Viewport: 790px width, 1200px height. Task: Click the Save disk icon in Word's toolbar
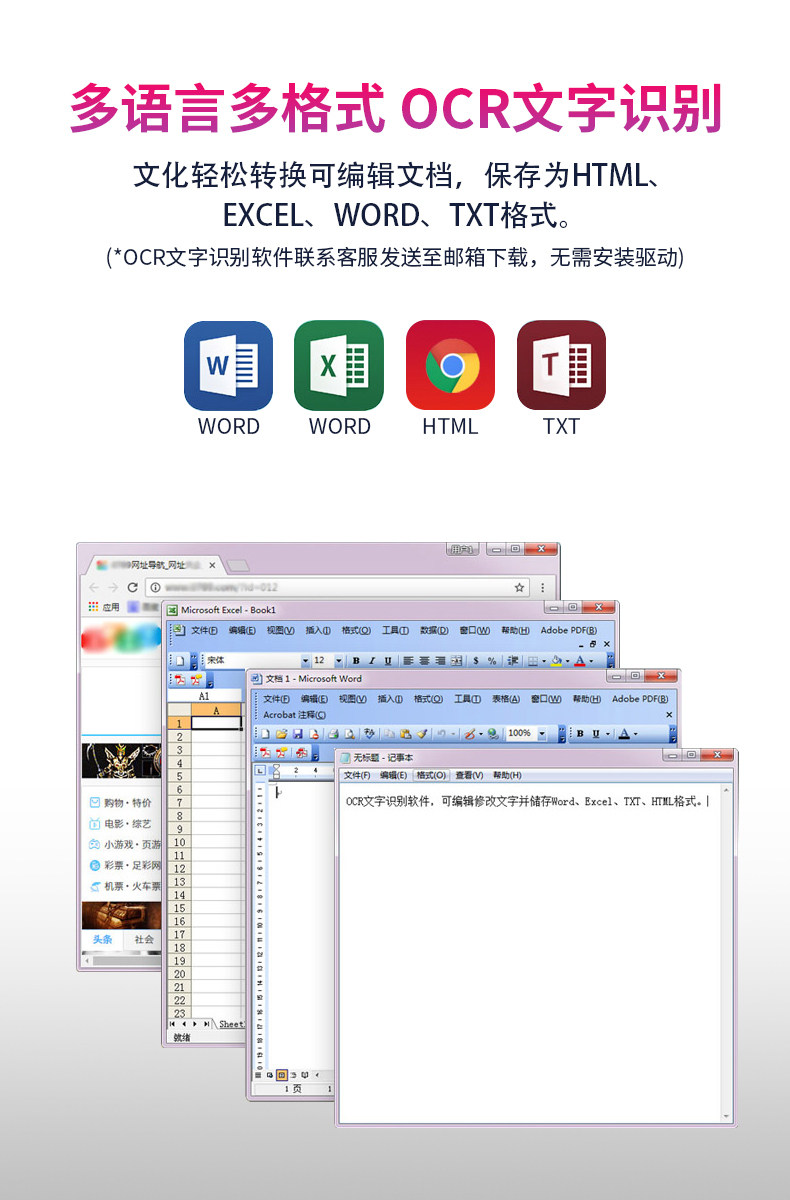tap(297, 734)
